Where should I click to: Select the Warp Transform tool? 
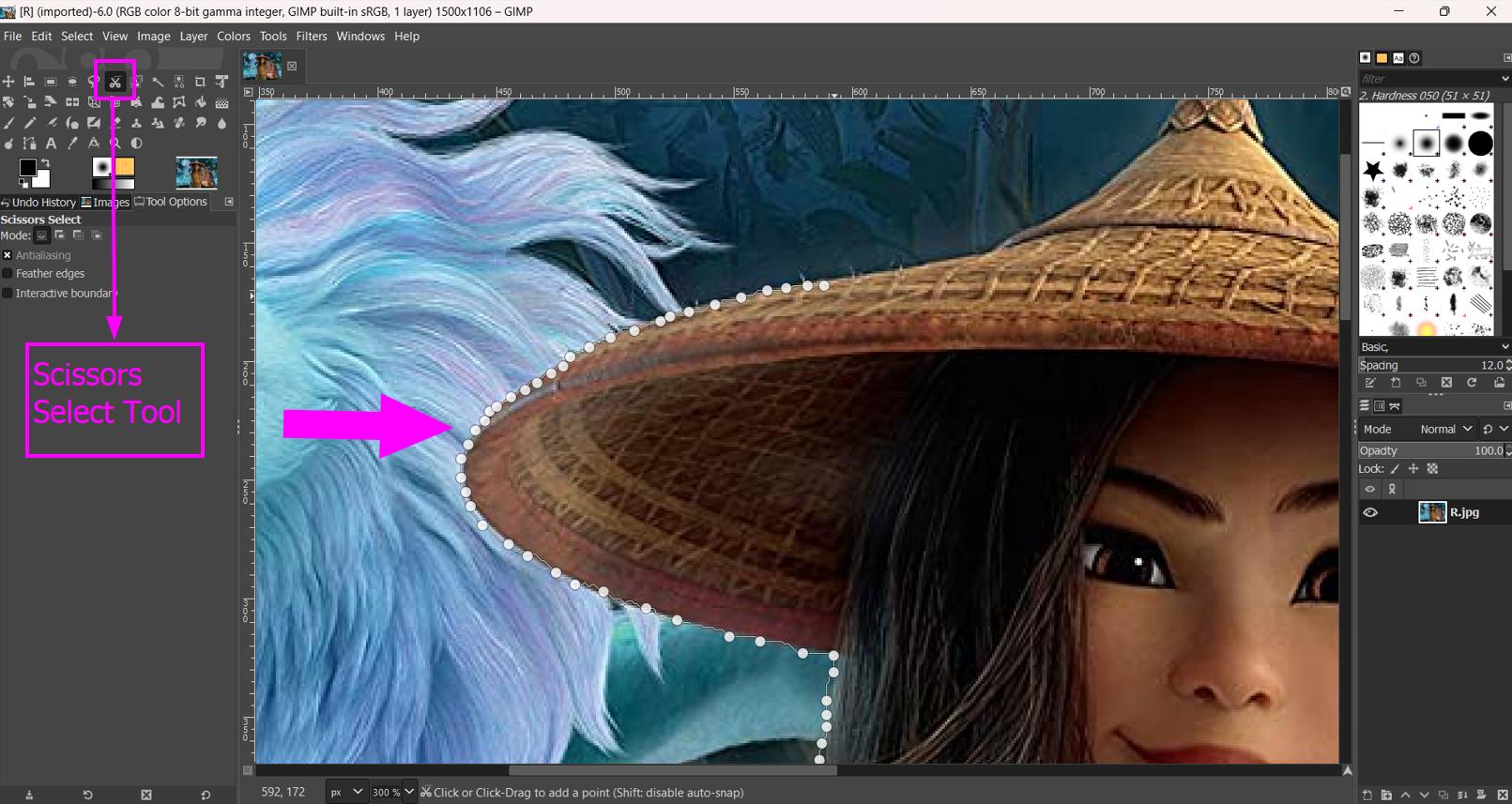(x=158, y=102)
